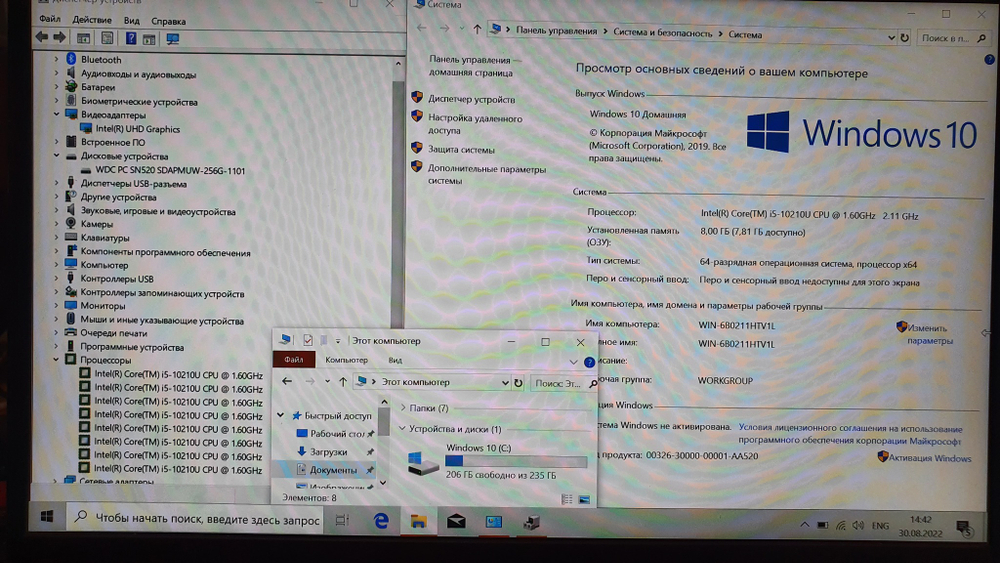The height and width of the screenshot is (563, 1000).
Task: Click Система и безопасность breadcrumb
Action: click(663, 33)
